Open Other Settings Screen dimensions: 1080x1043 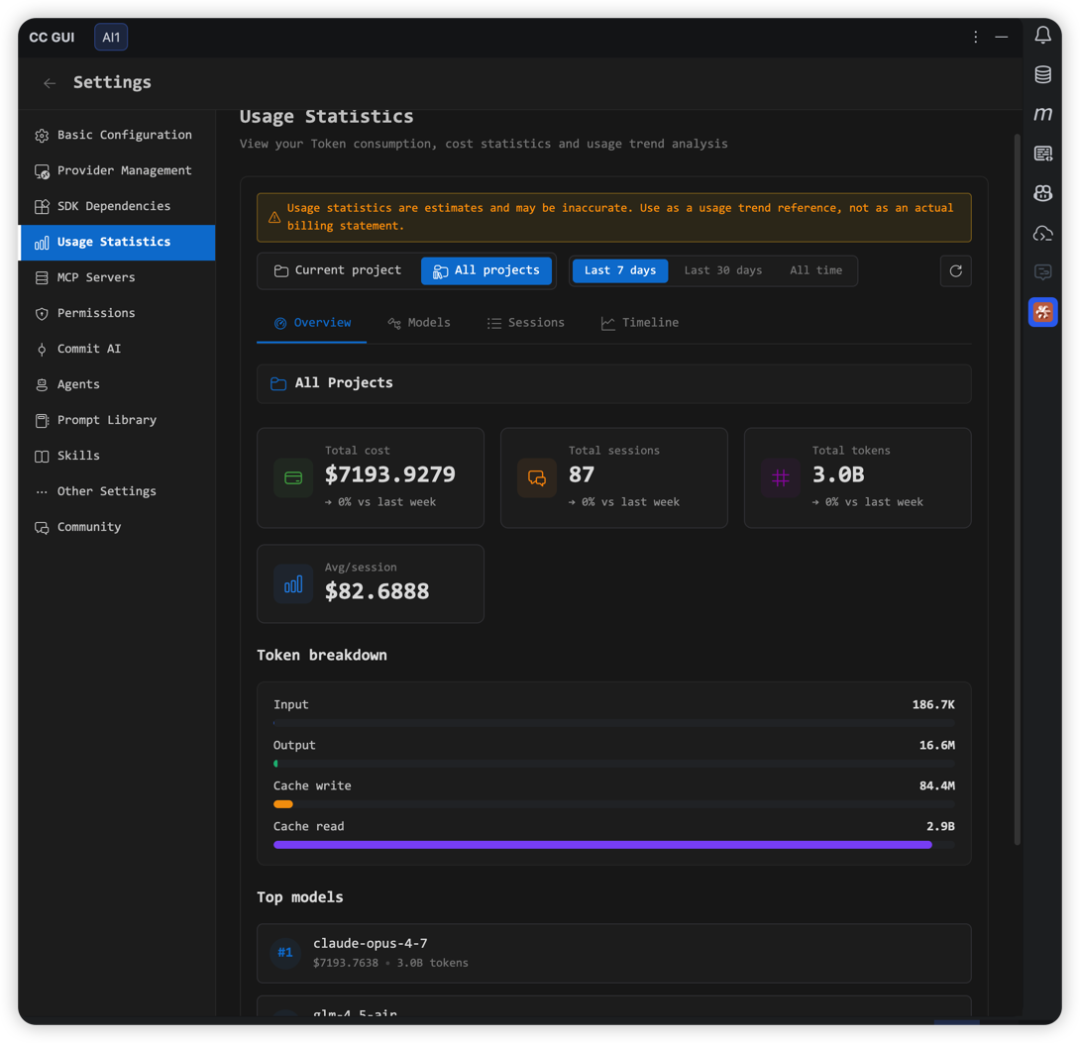117,491
